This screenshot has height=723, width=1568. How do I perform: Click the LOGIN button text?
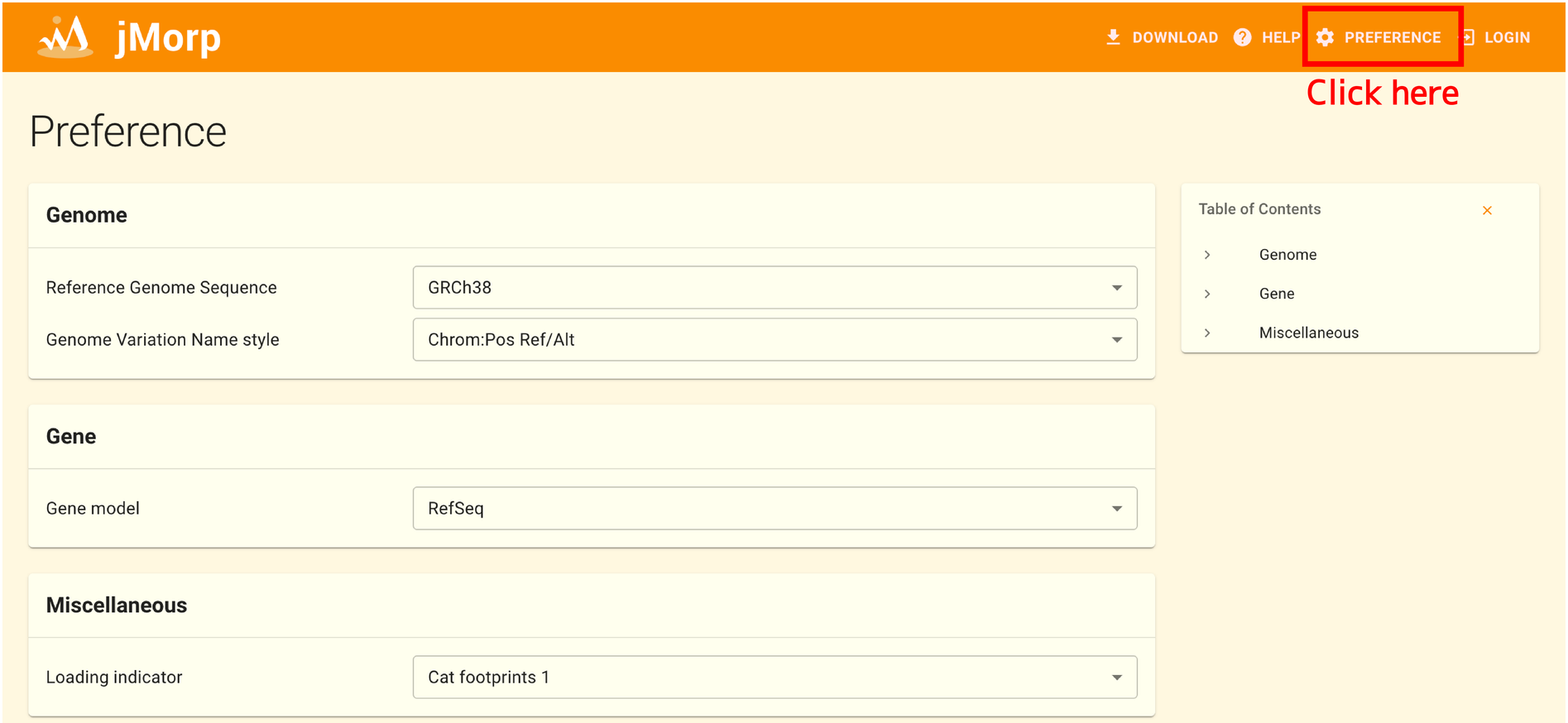1507,37
